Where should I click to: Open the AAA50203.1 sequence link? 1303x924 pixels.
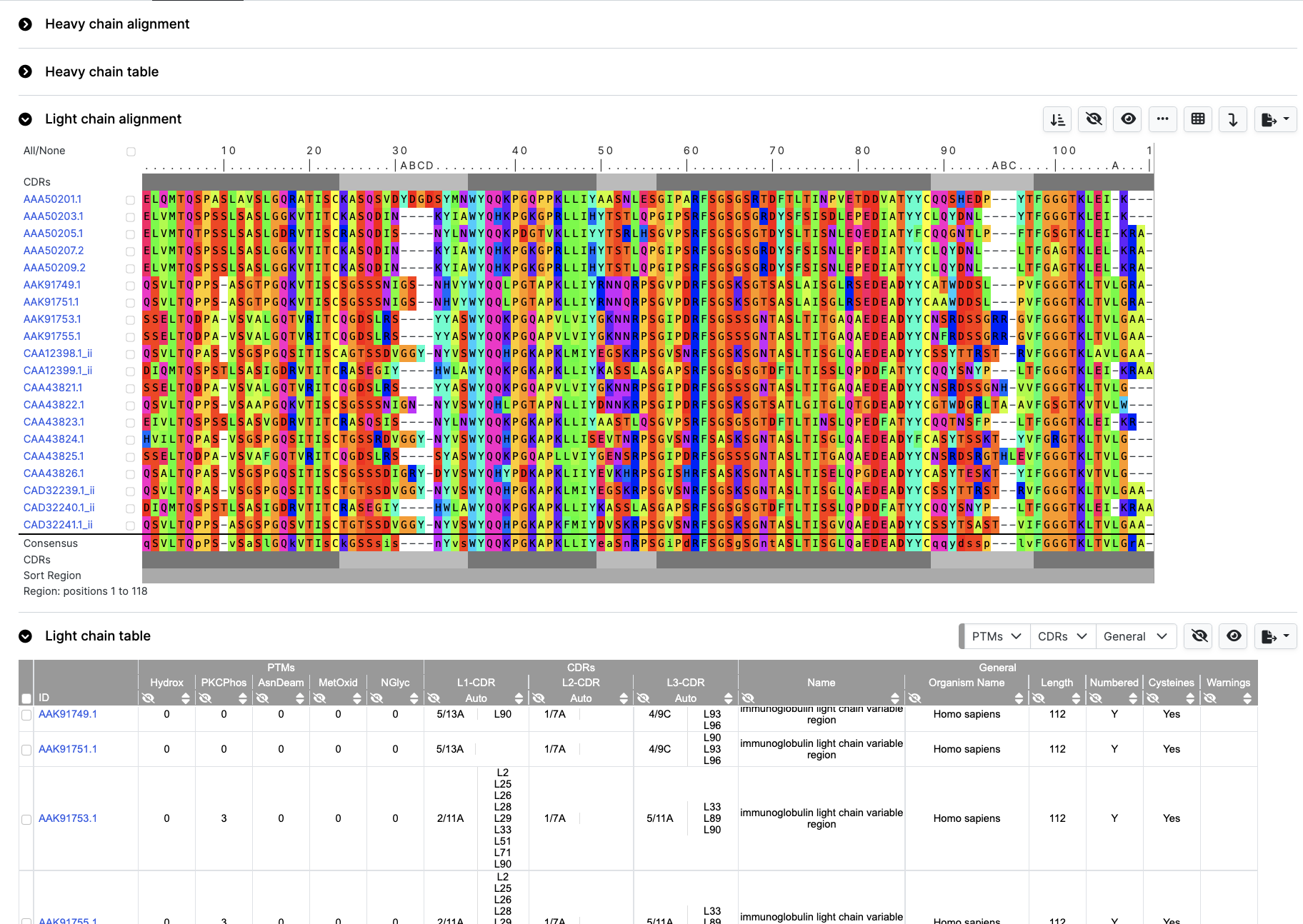[x=54, y=216]
